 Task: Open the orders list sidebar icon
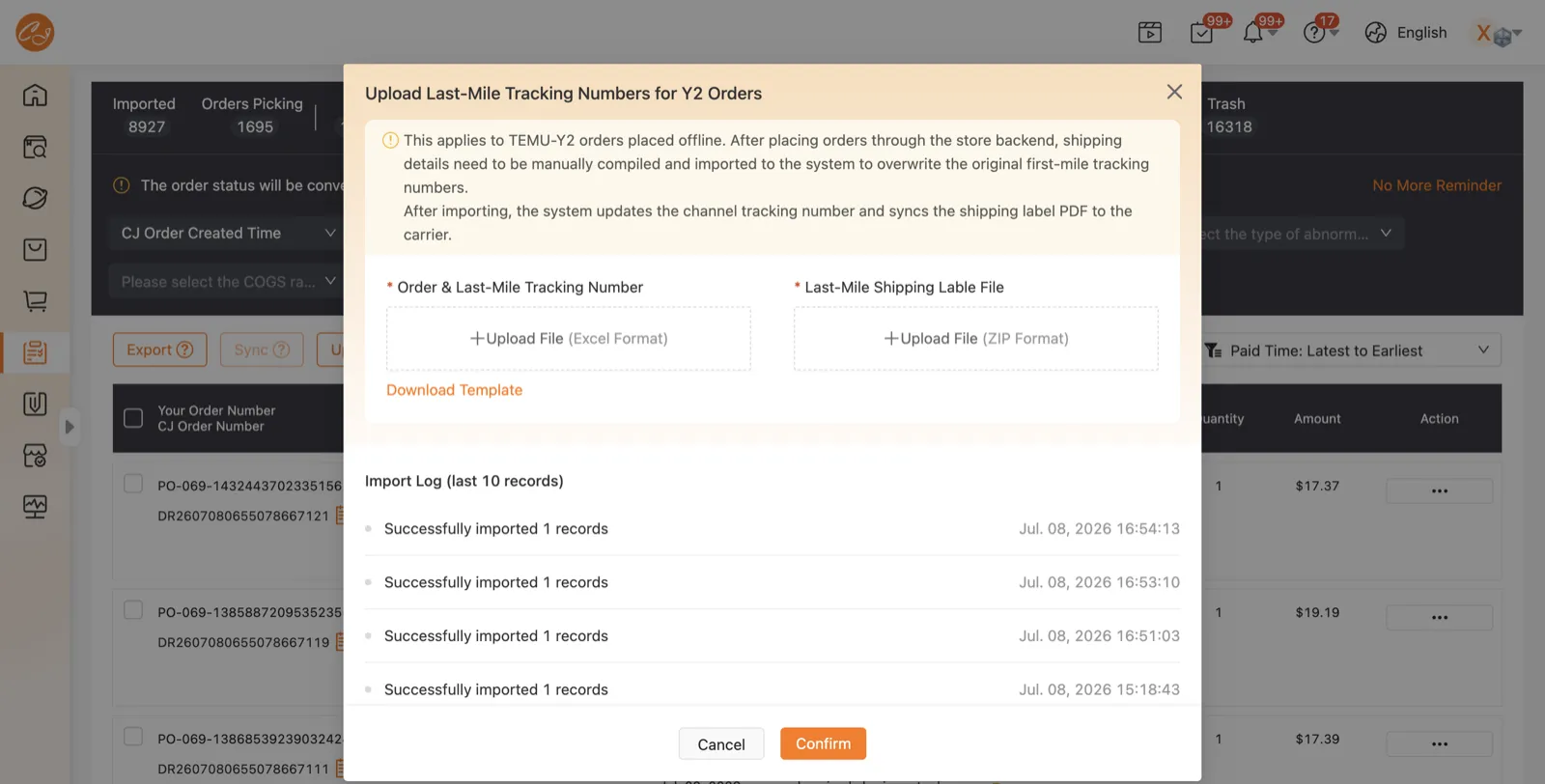35,352
